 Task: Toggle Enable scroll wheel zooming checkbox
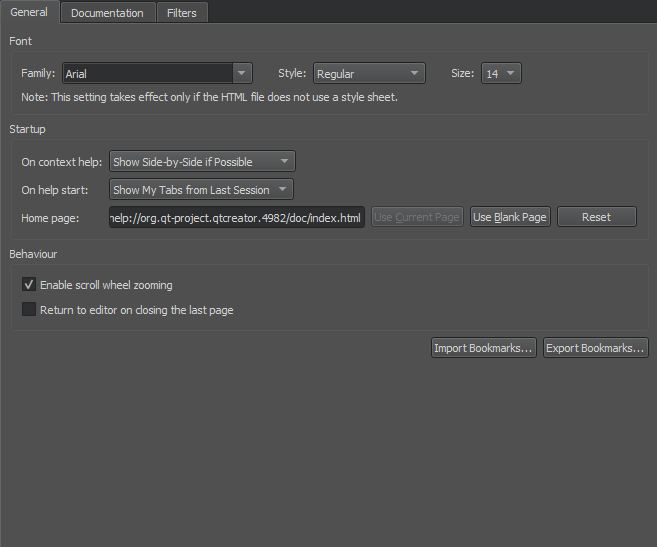pos(29,285)
